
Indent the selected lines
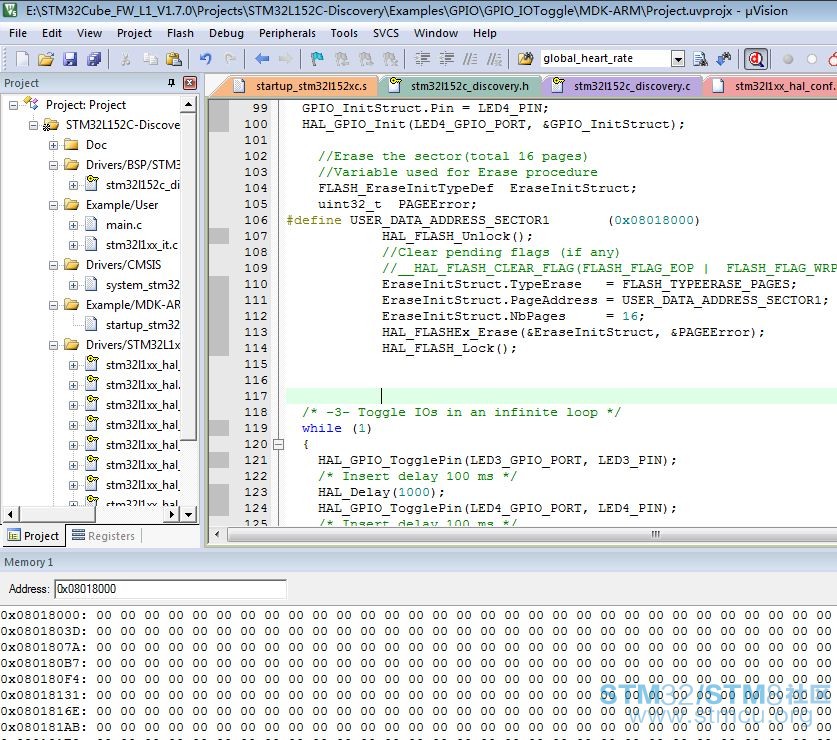[x=422, y=59]
